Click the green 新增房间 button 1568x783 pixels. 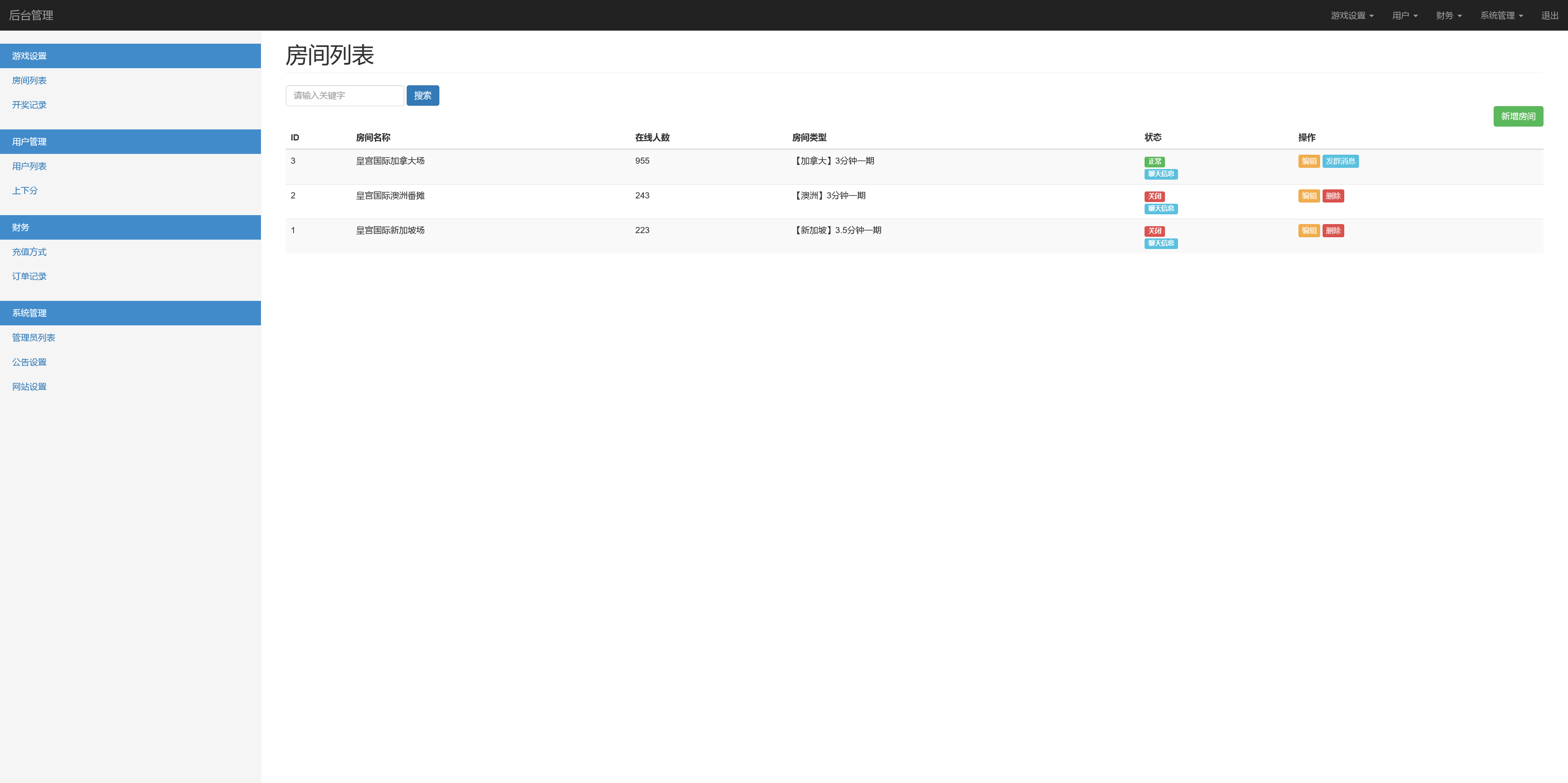[x=1517, y=116]
